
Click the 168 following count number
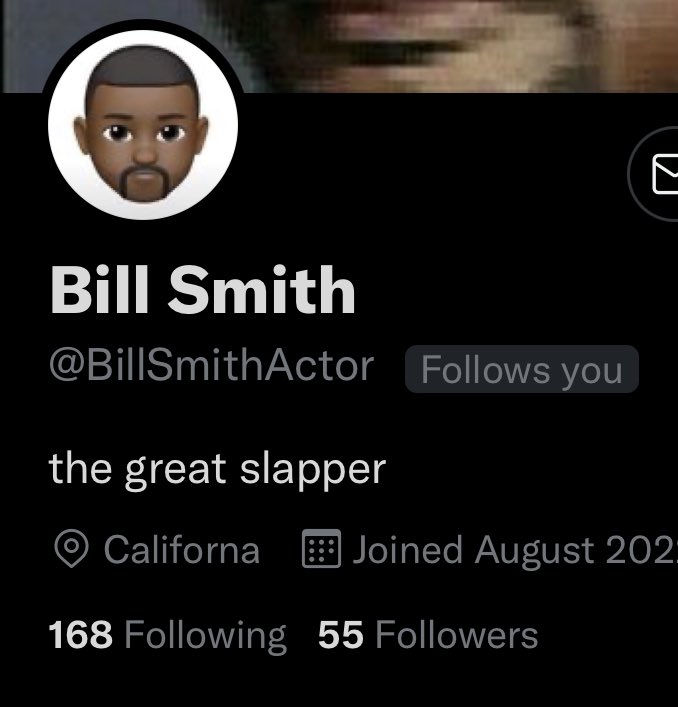[x=80, y=634]
